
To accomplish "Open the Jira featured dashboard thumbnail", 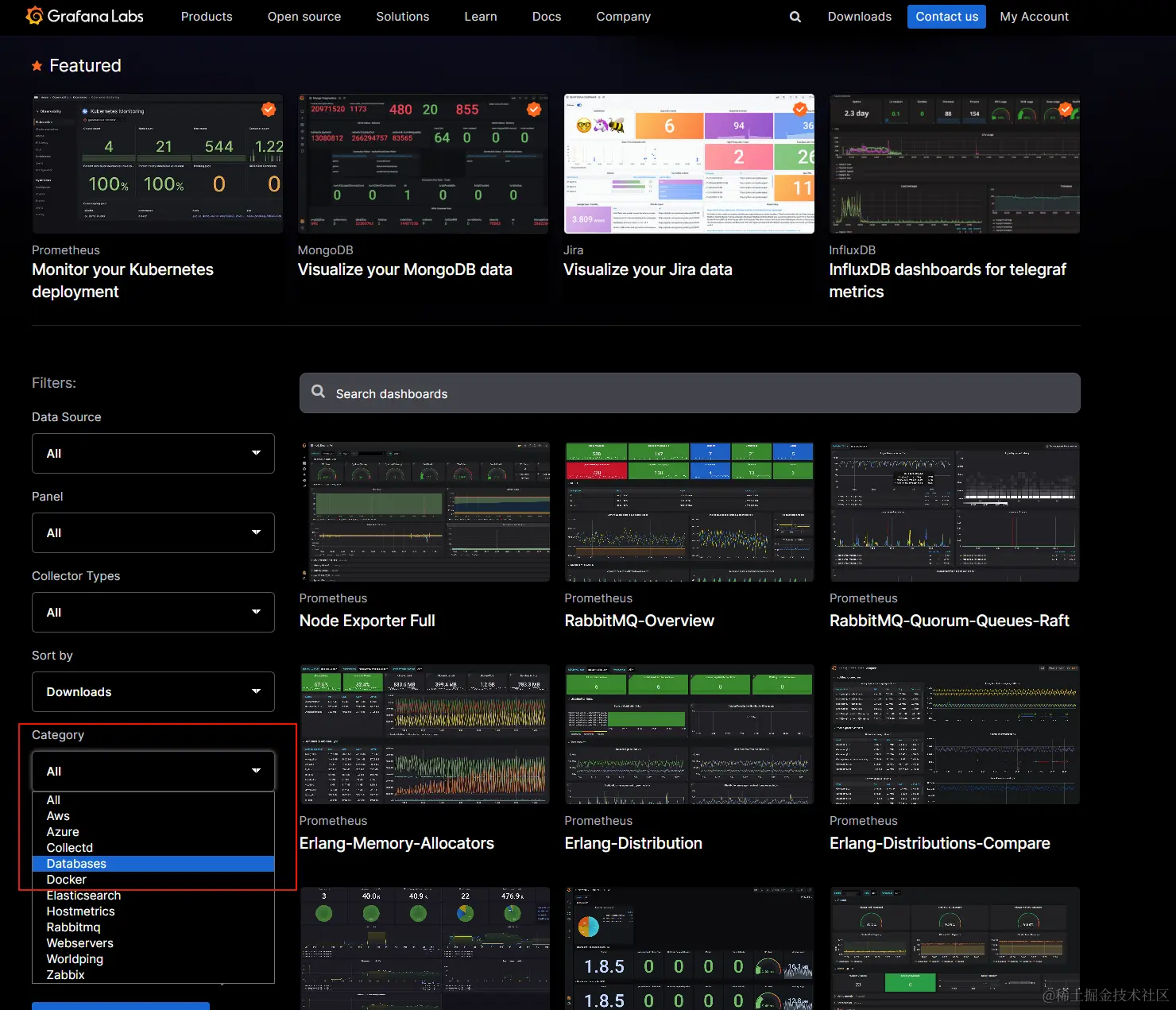I will (x=689, y=164).
